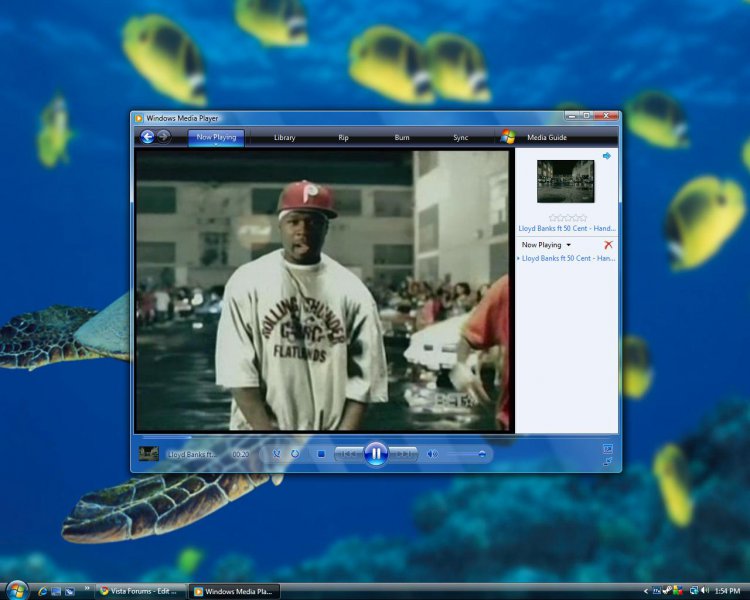The height and width of the screenshot is (600, 750).
Task: Click the small video thumbnail in control bar
Action: (x=148, y=454)
